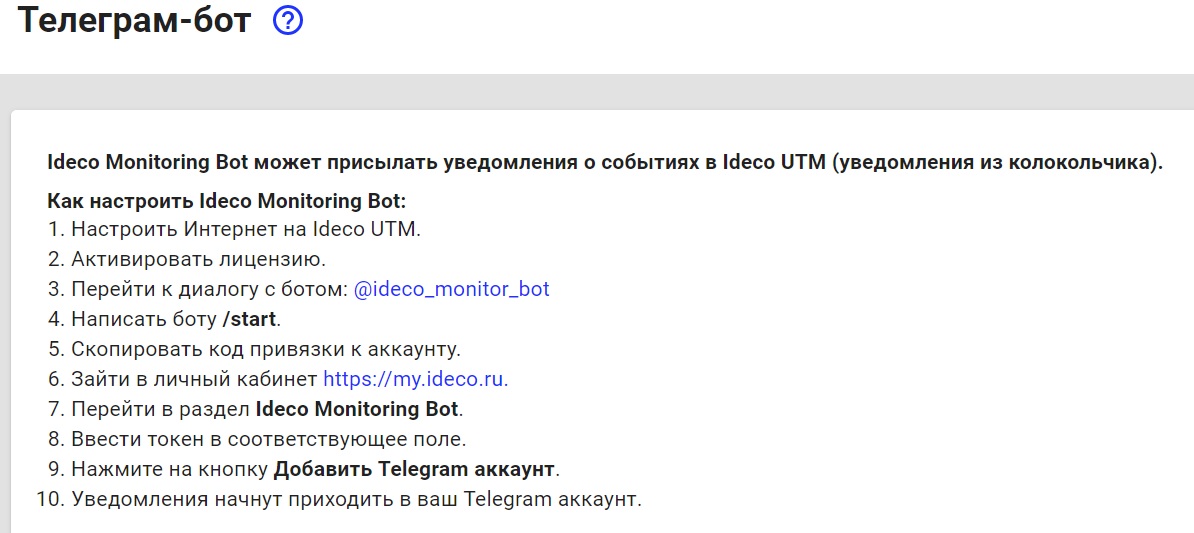Select step 2 Активировать лицензию
Viewport: 1194px width, 533px height.
pos(198,259)
